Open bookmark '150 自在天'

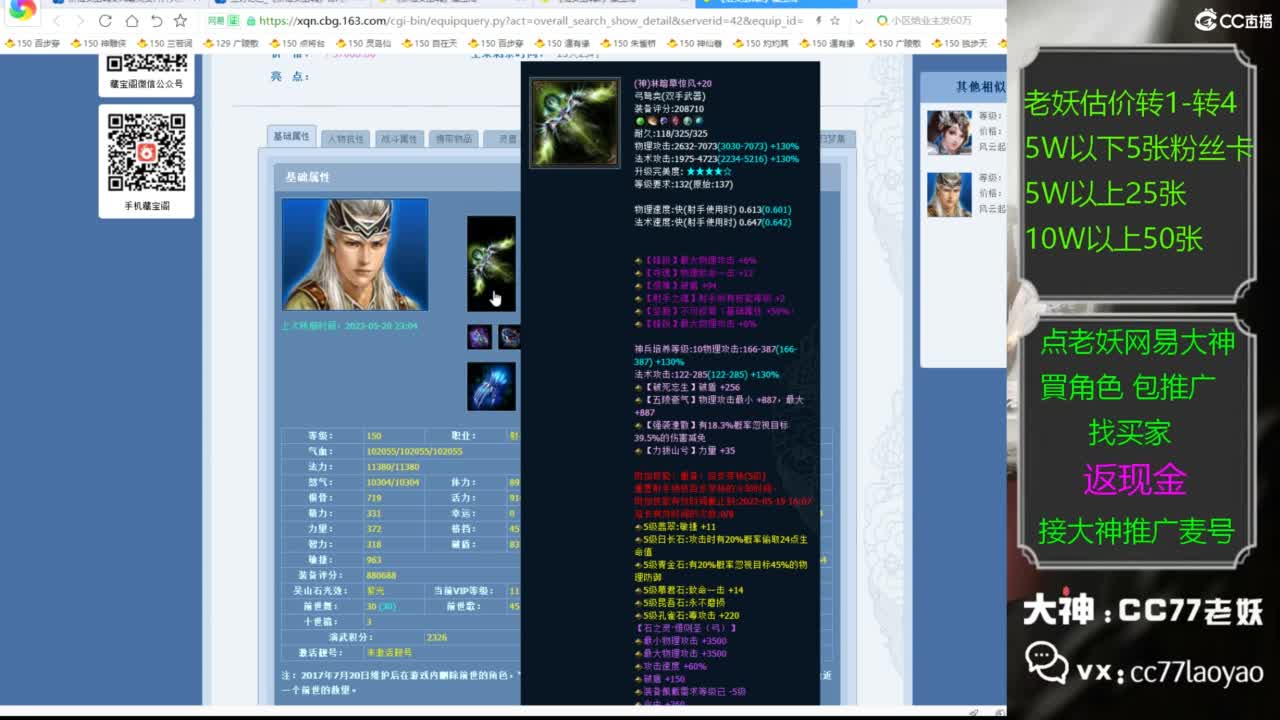point(429,43)
